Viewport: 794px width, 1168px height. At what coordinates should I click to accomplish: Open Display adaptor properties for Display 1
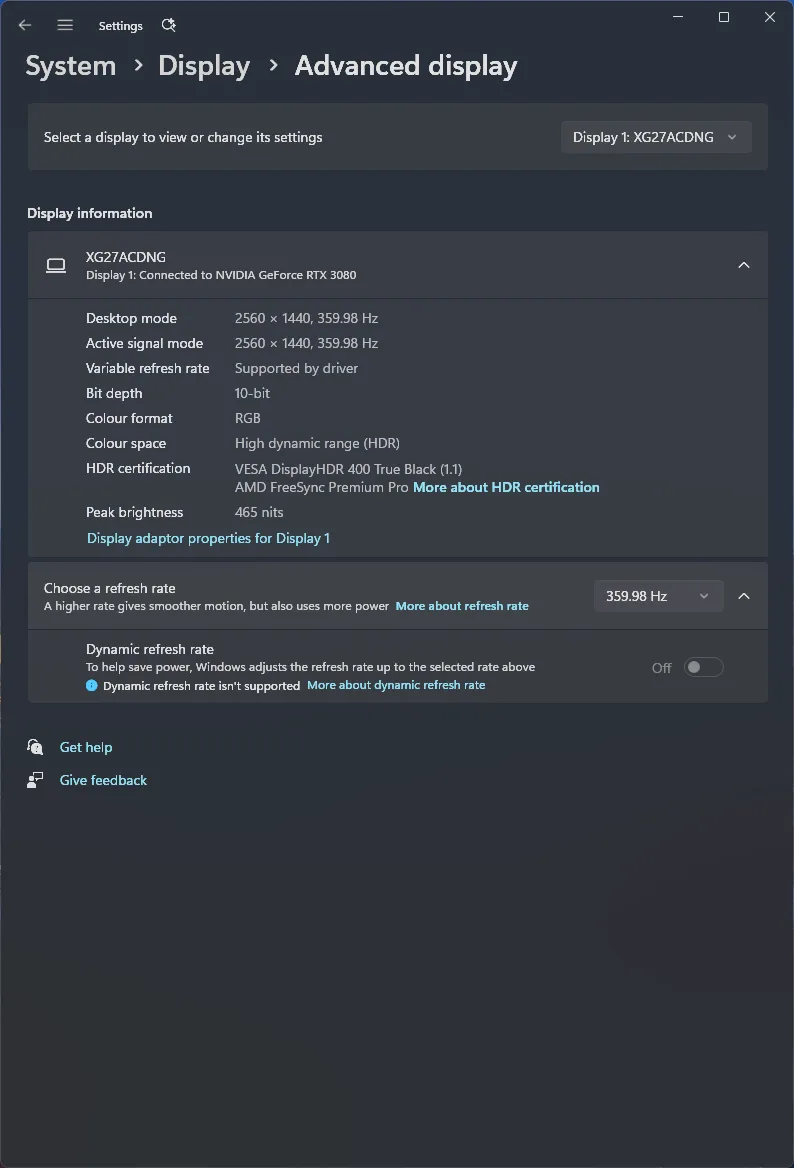208,538
